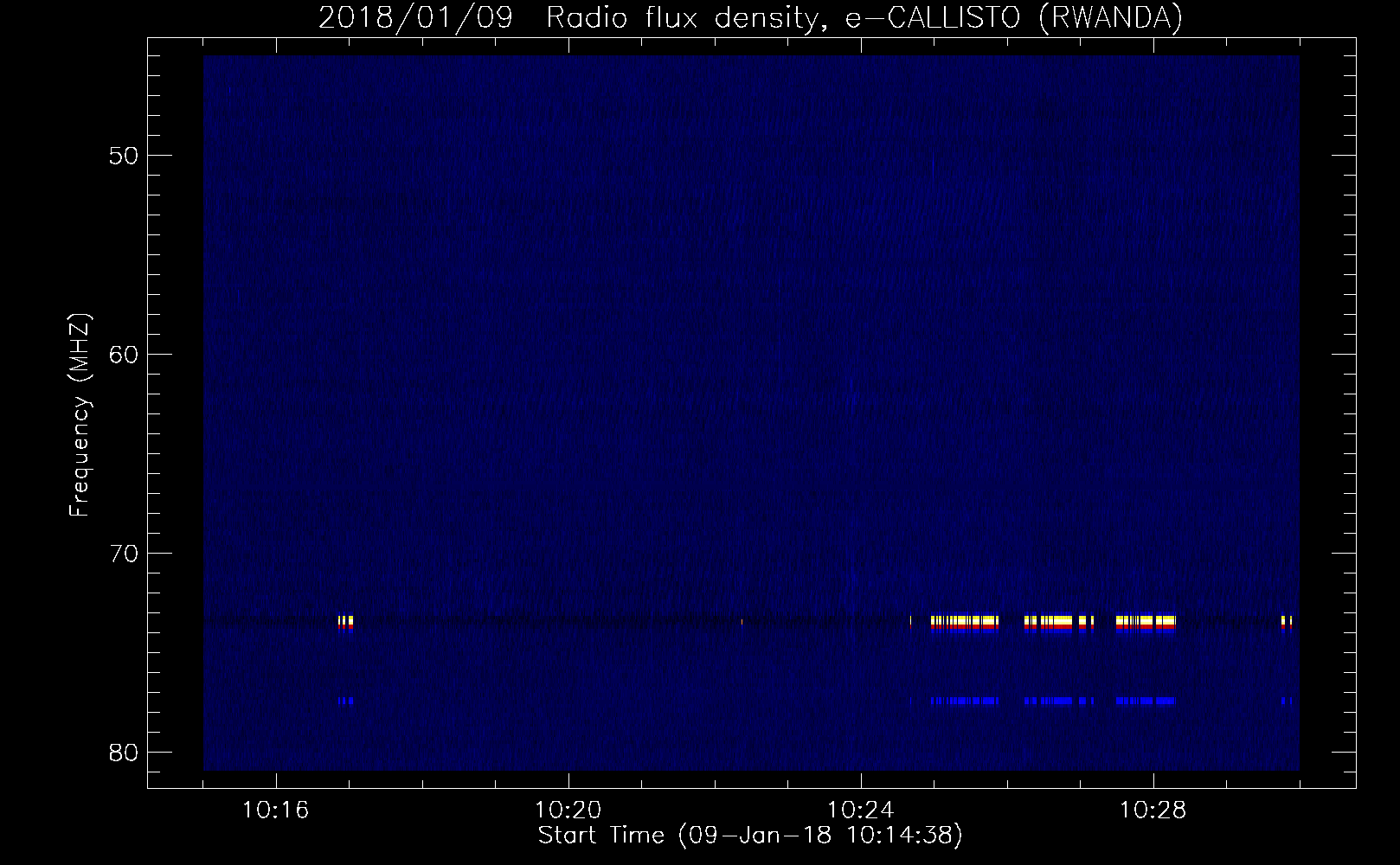This screenshot has height=865, width=1400.
Task: Click the 10:16 time tick label
Action: [x=276, y=811]
